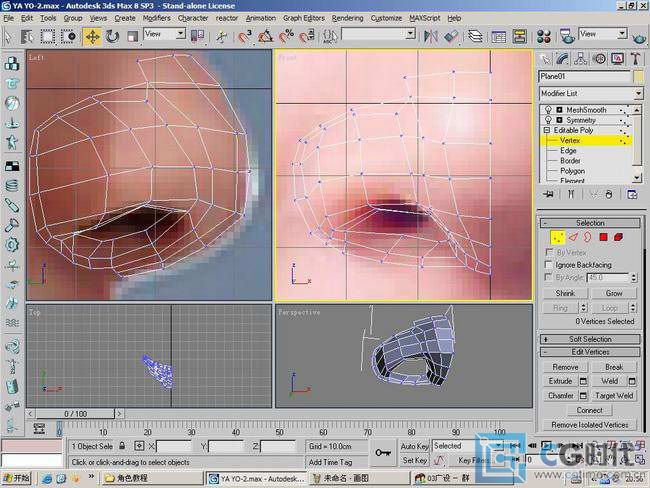Click the Align tool icon

point(451,36)
